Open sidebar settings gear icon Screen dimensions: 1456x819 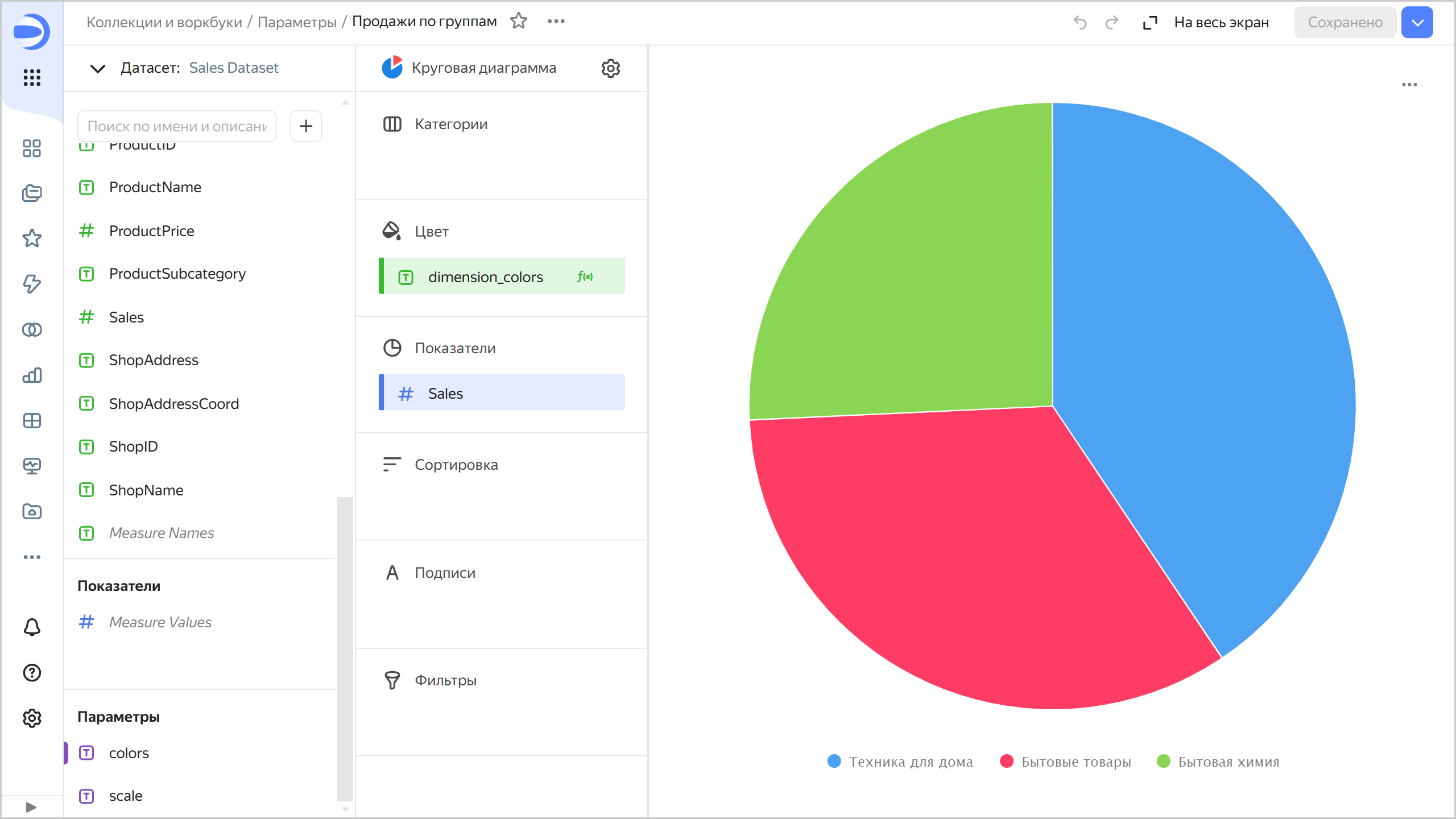click(x=32, y=718)
